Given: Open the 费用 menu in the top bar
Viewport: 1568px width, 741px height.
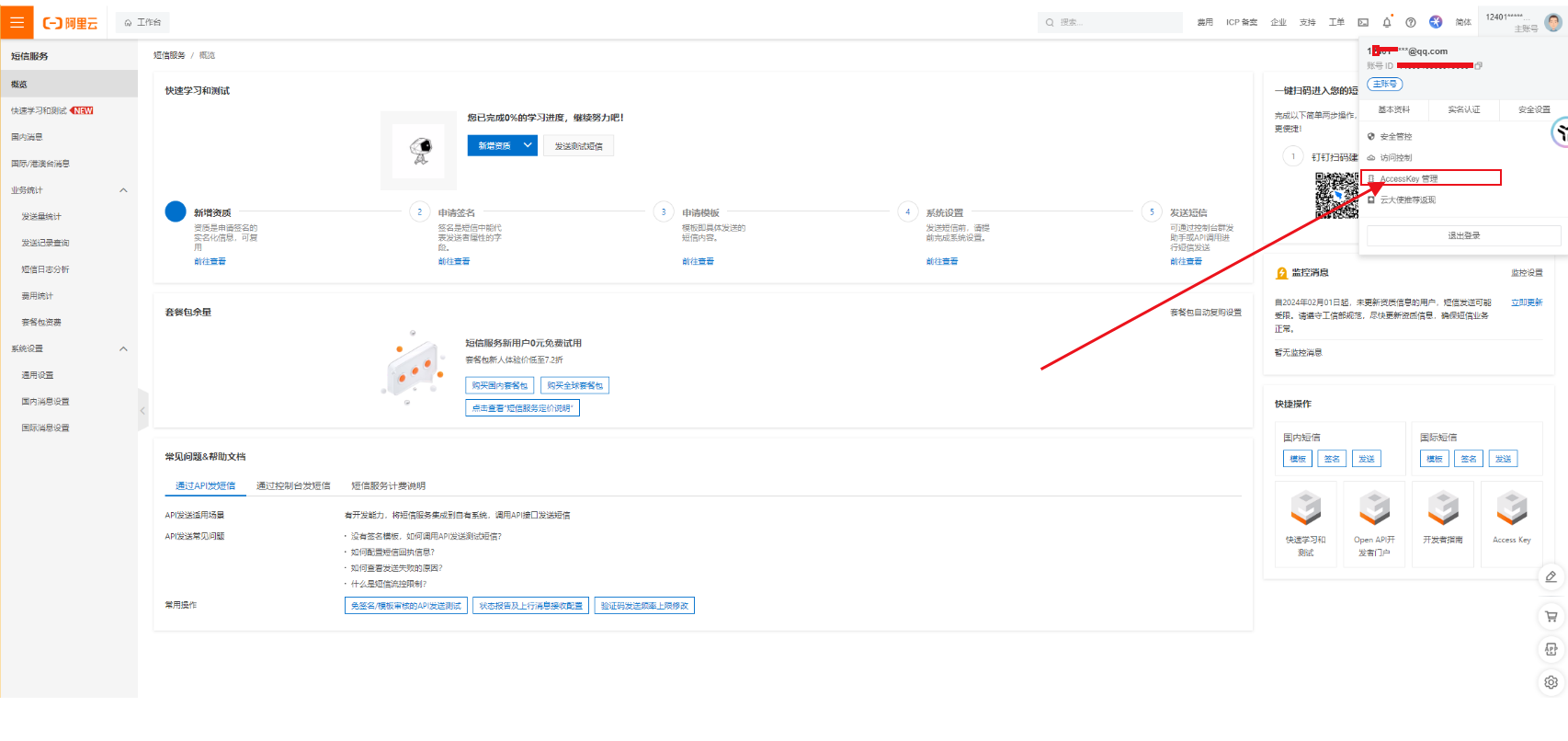Looking at the screenshot, I should 1205,22.
